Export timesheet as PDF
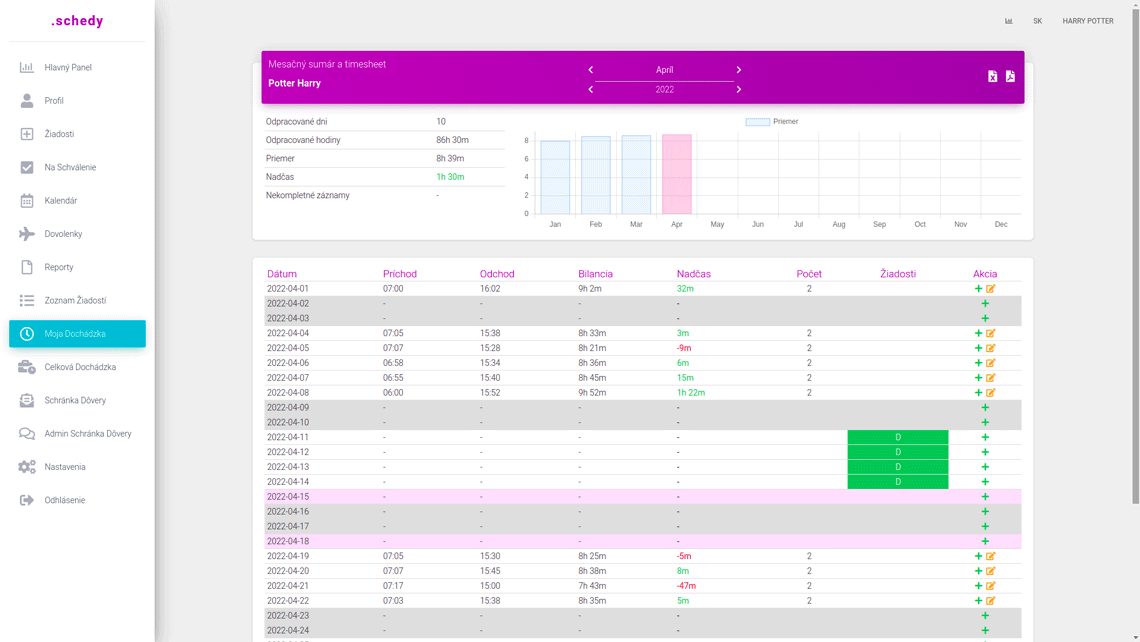Screen dimensions: 1140x642 point(1010,77)
